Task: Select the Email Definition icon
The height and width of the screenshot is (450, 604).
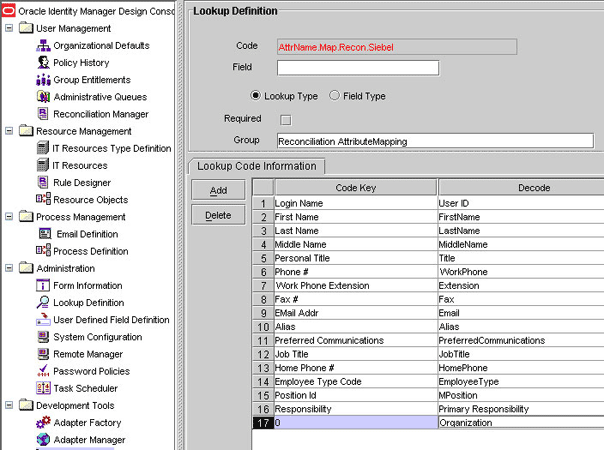Action: 45,233
